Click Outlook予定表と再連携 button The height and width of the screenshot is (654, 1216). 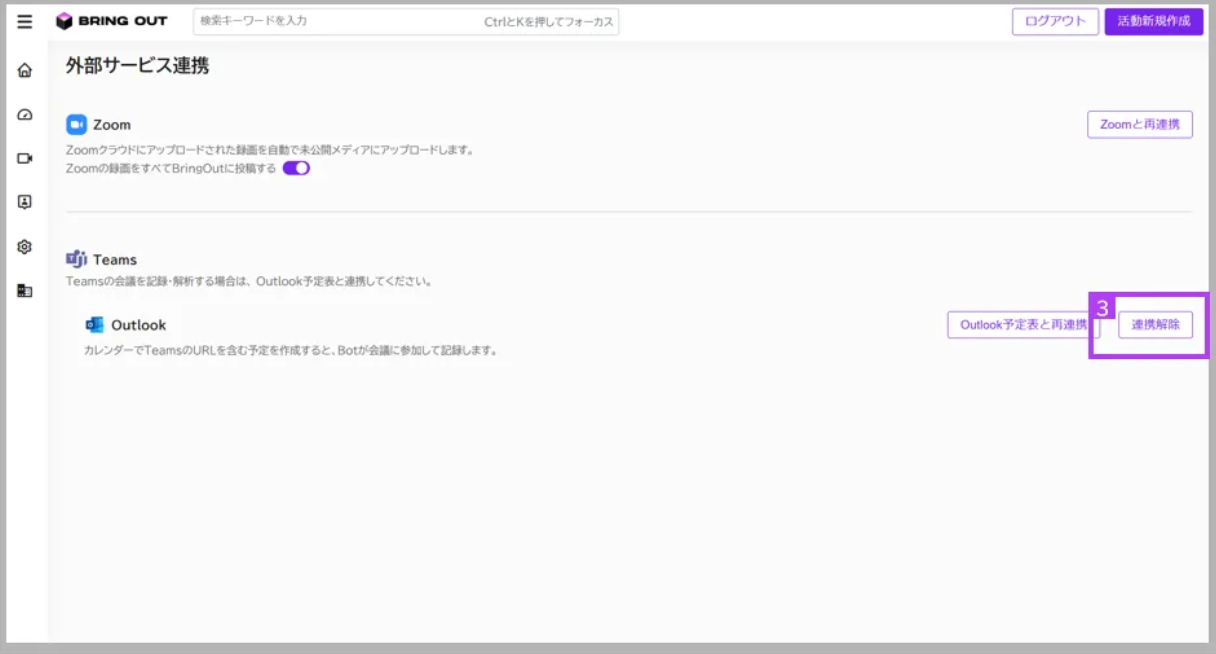click(x=1023, y=325)
